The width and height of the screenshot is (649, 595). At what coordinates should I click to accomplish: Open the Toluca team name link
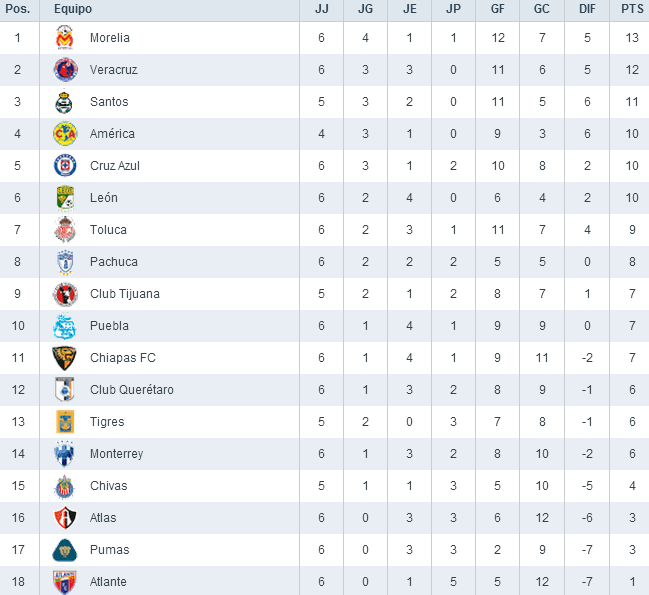108,230
